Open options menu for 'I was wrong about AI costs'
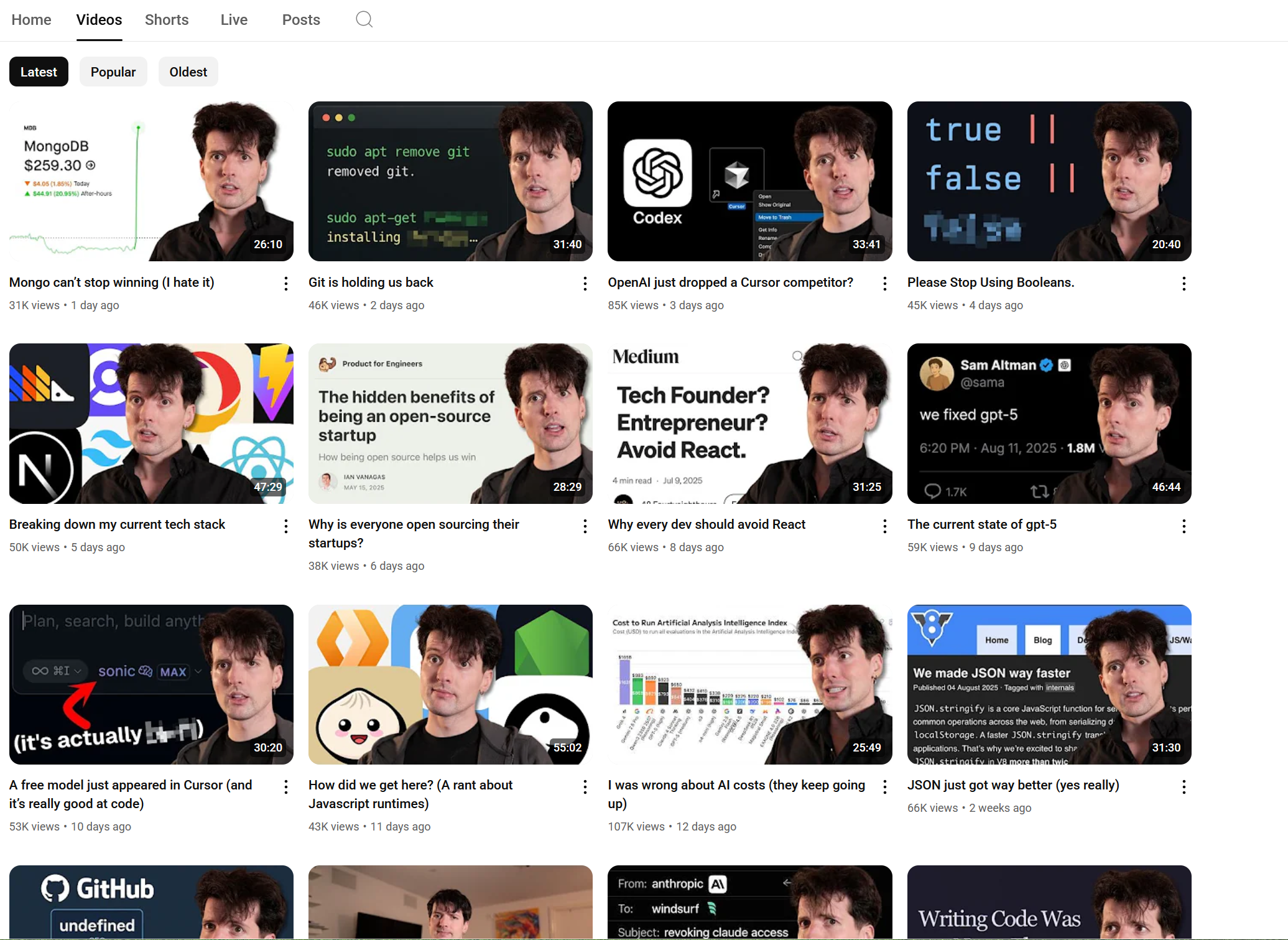 [884, 787]
